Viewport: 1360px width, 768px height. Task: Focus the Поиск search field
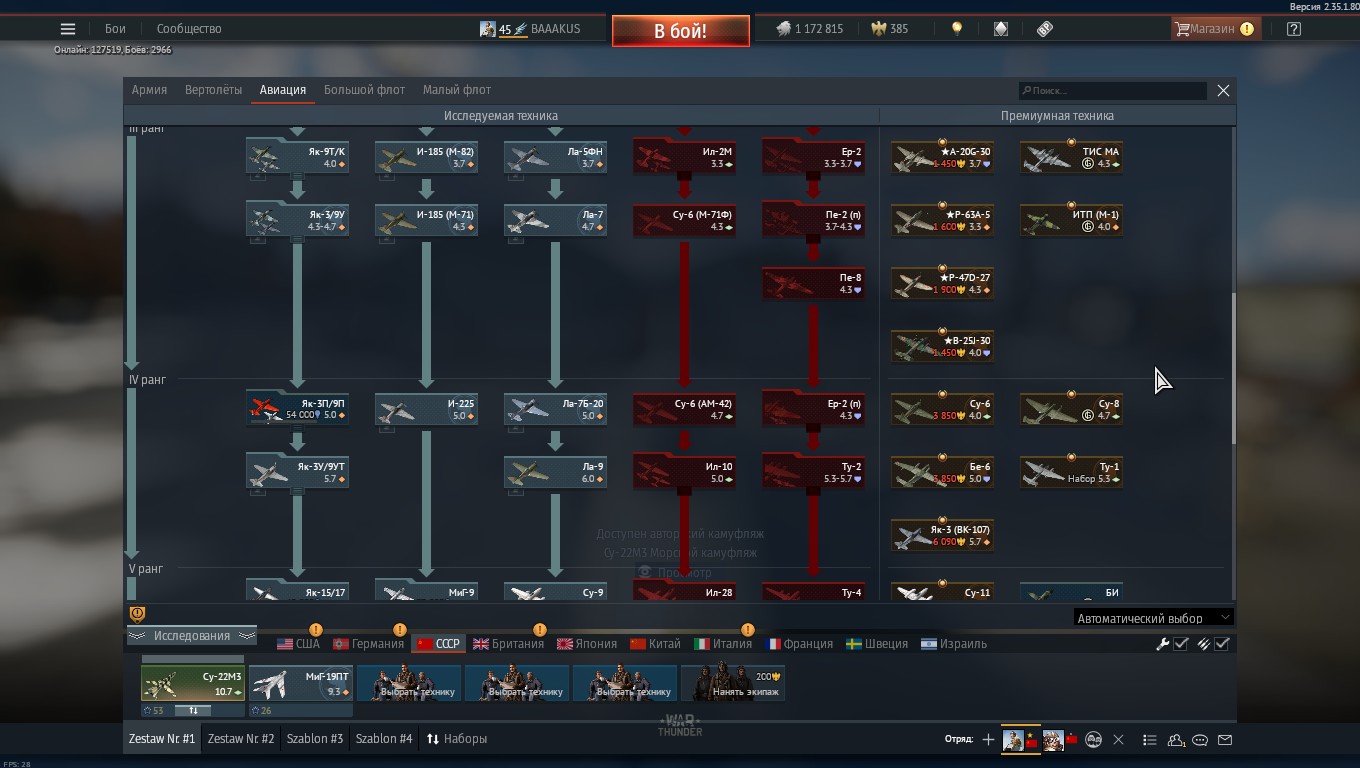point(1113,91)
